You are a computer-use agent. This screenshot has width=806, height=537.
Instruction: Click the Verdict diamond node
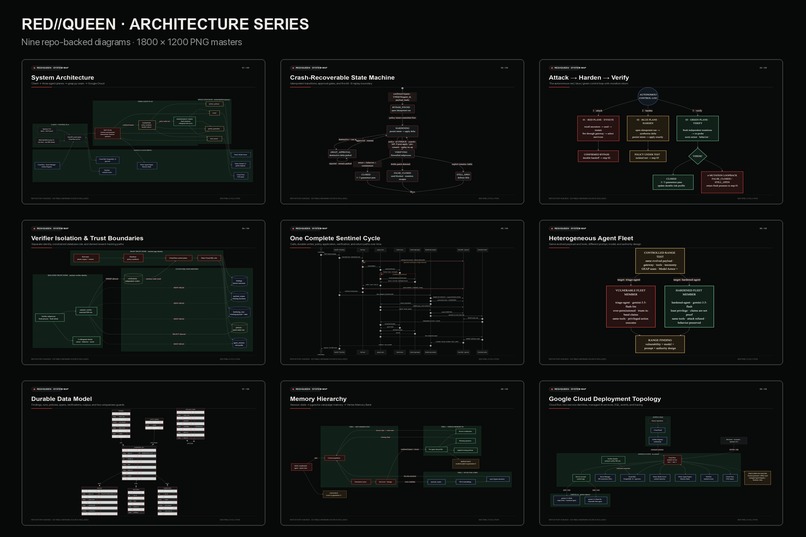click(698, 156)
